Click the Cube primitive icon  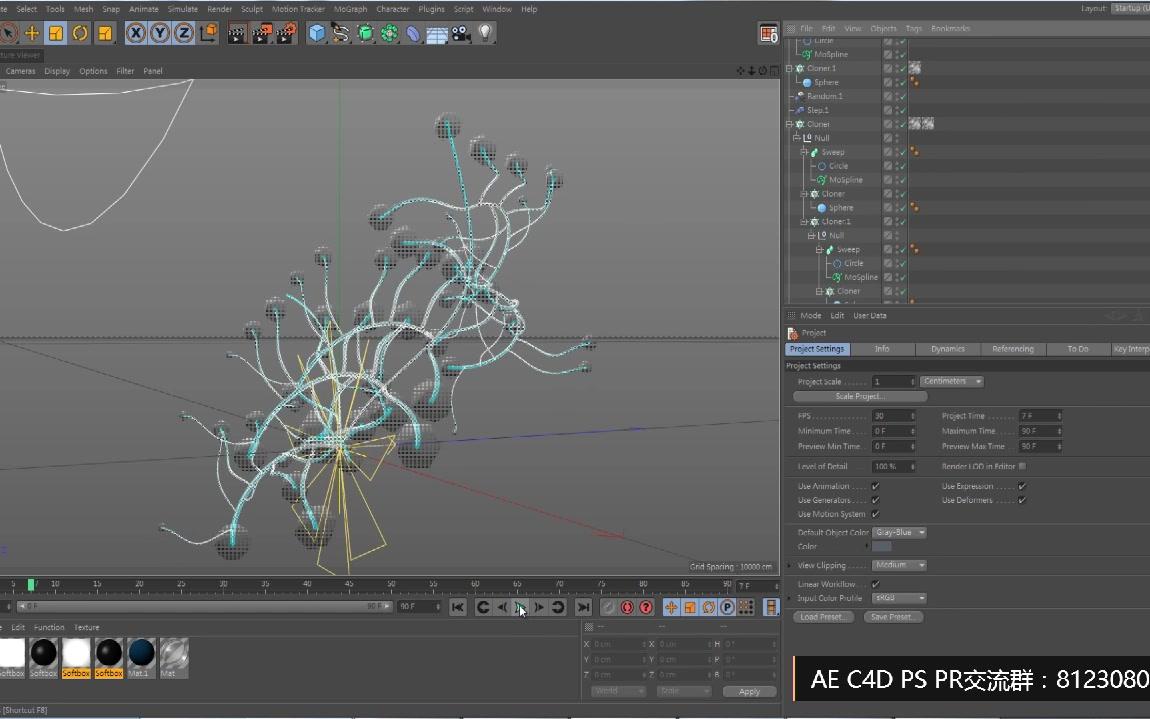pyautogui.click(x=316, y=33)
